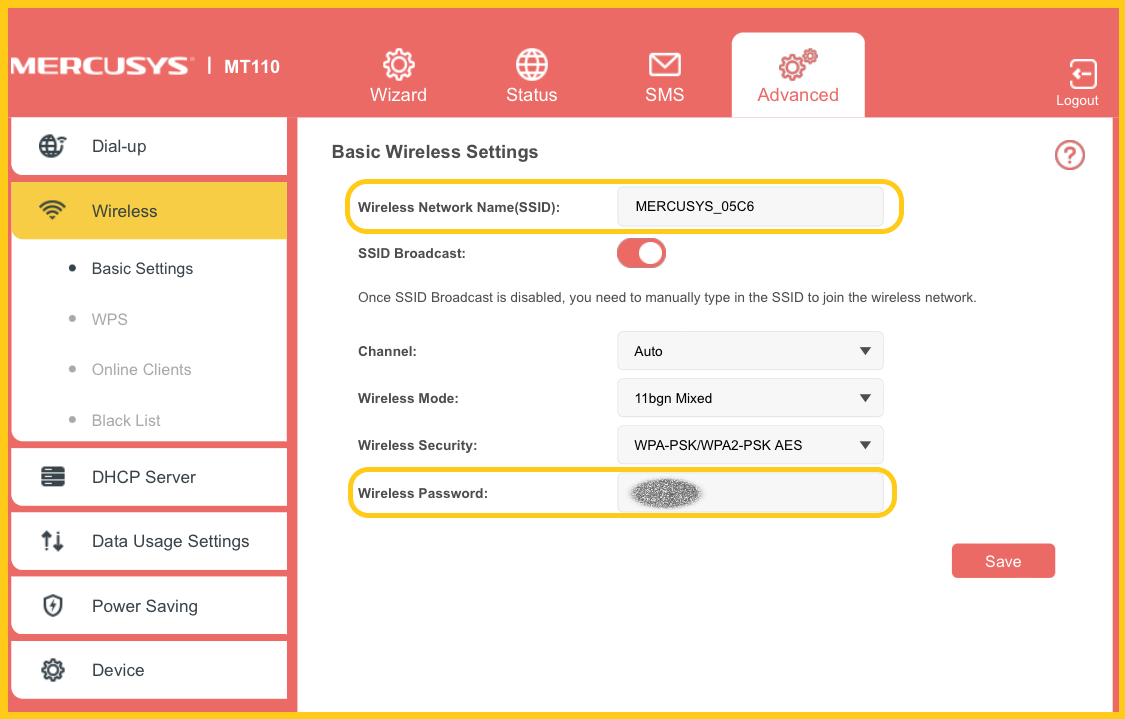Click the Dial-up globe icon
Image resolution: width=1125 pixels, height=719 pixels.
tap(52, 146)
